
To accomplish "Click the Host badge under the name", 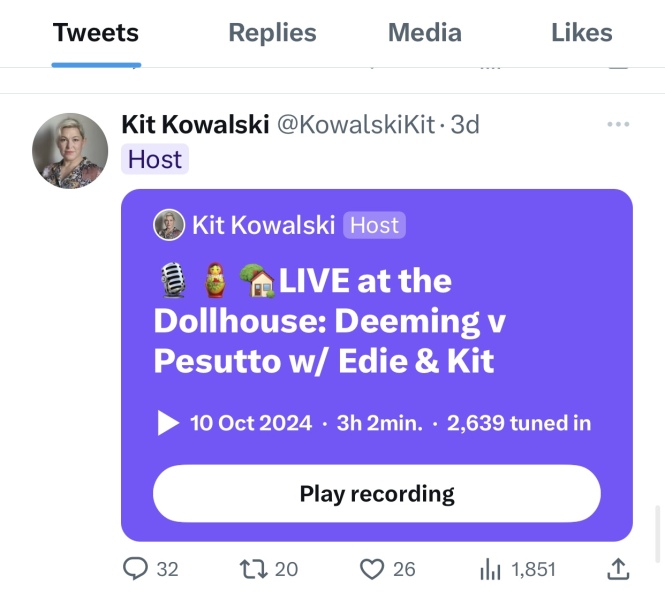I will point(155,159).
